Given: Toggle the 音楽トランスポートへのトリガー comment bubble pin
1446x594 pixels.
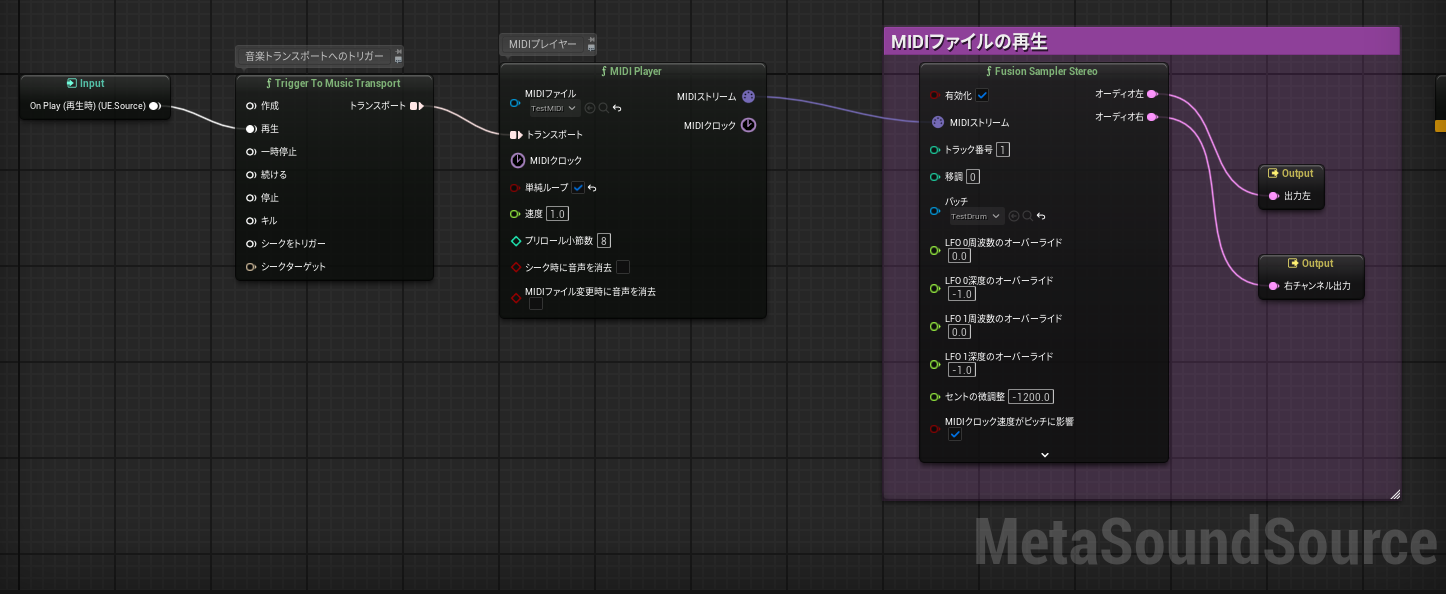Looking at the screenshot, I should pos(399,51).
